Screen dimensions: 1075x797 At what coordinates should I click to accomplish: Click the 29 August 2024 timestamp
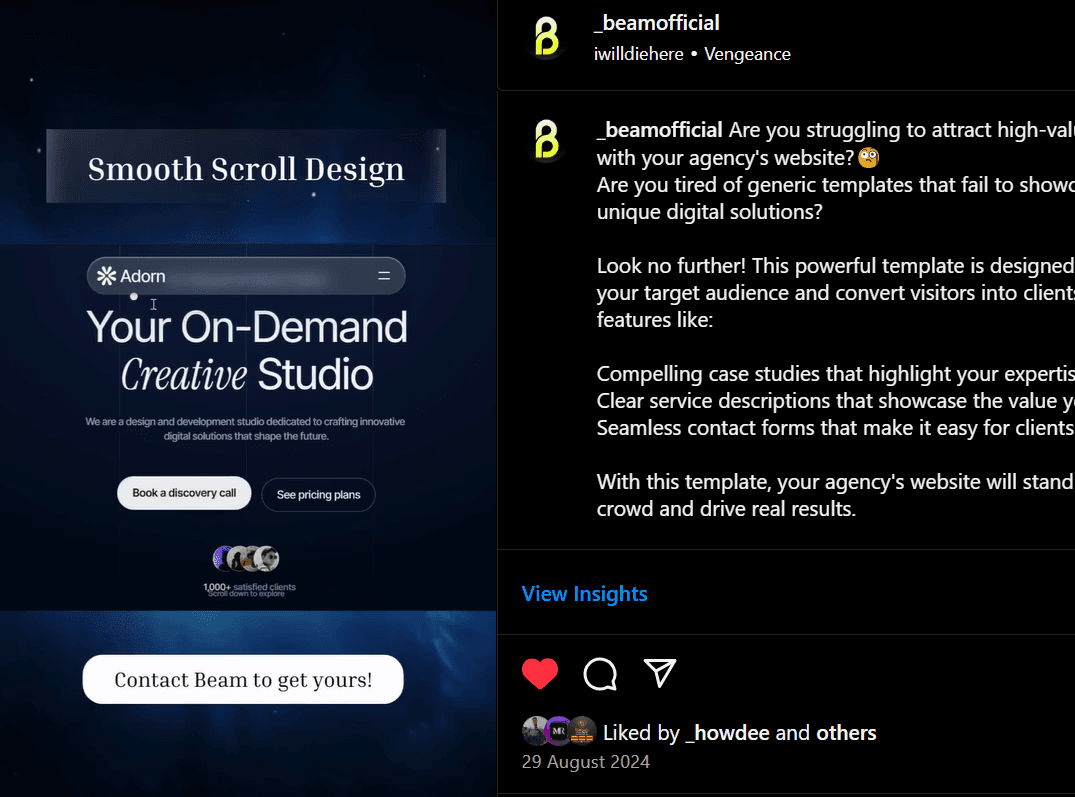(x=585, y=762)
